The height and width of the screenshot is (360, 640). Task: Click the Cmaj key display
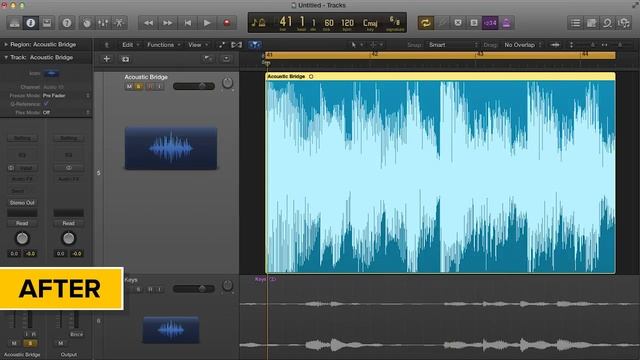[370, 23]
